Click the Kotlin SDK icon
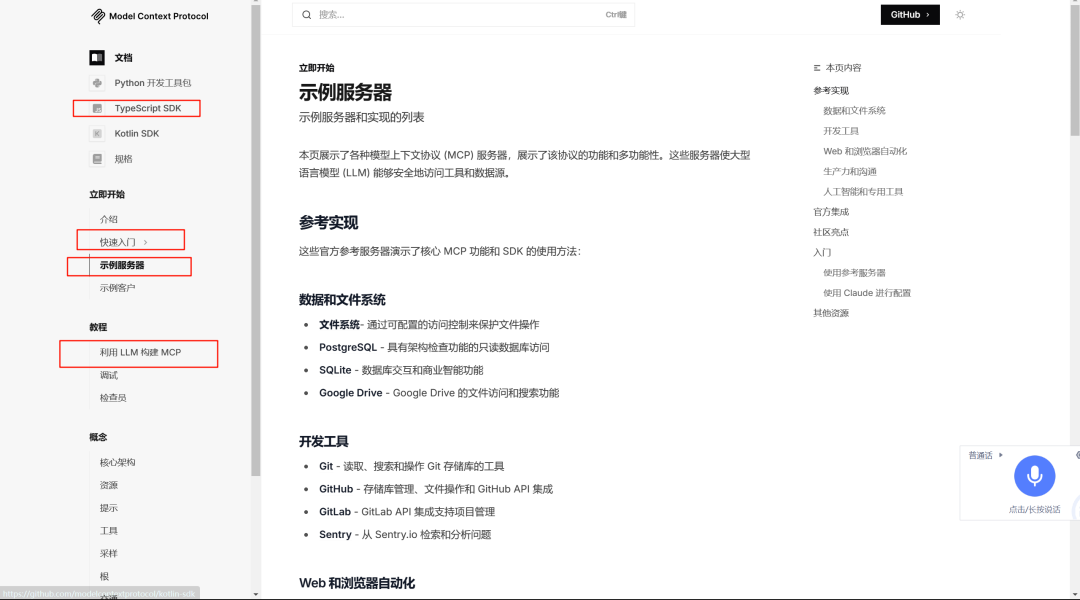Screen dimensions: 1080x600 tap(97, 134)
